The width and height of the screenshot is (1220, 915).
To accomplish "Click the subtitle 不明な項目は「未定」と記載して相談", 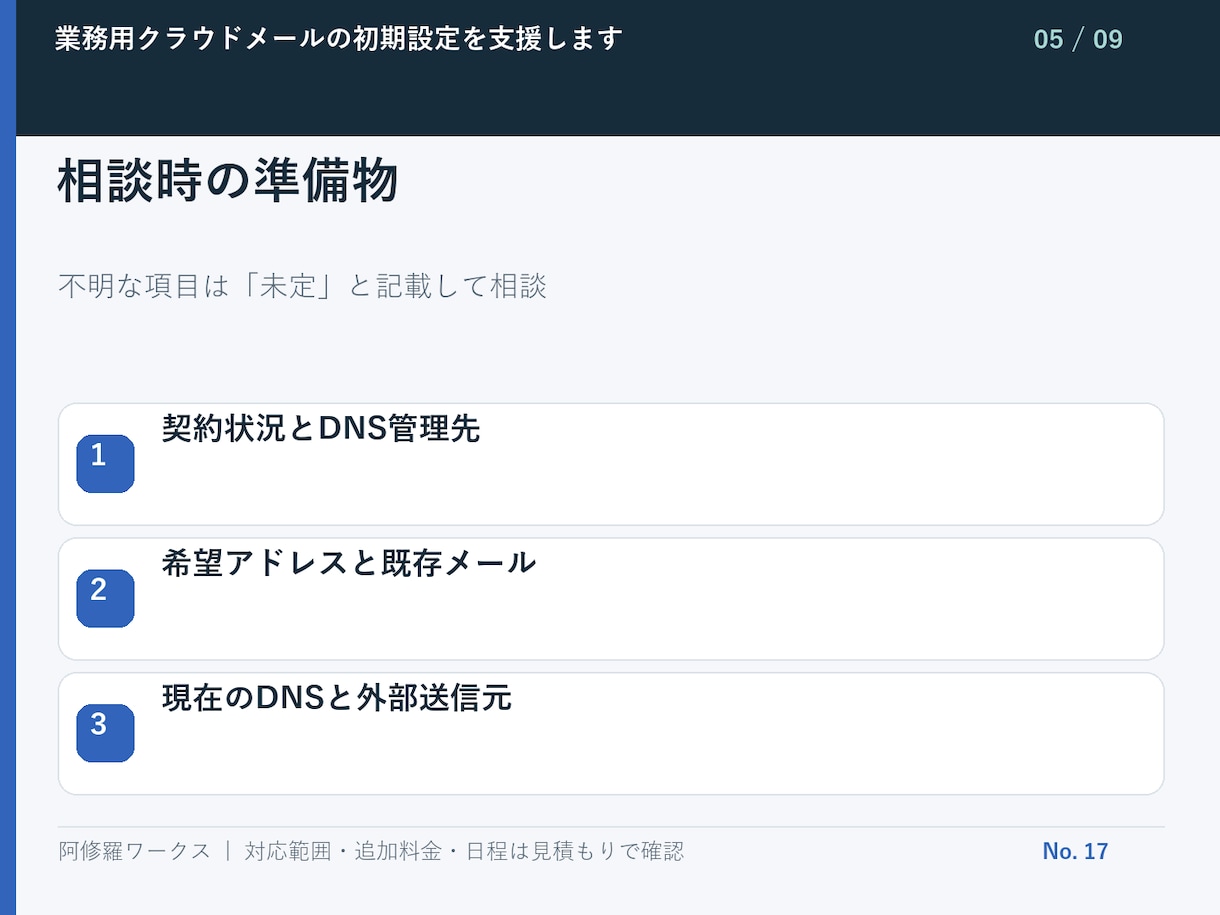I will 302,287.
